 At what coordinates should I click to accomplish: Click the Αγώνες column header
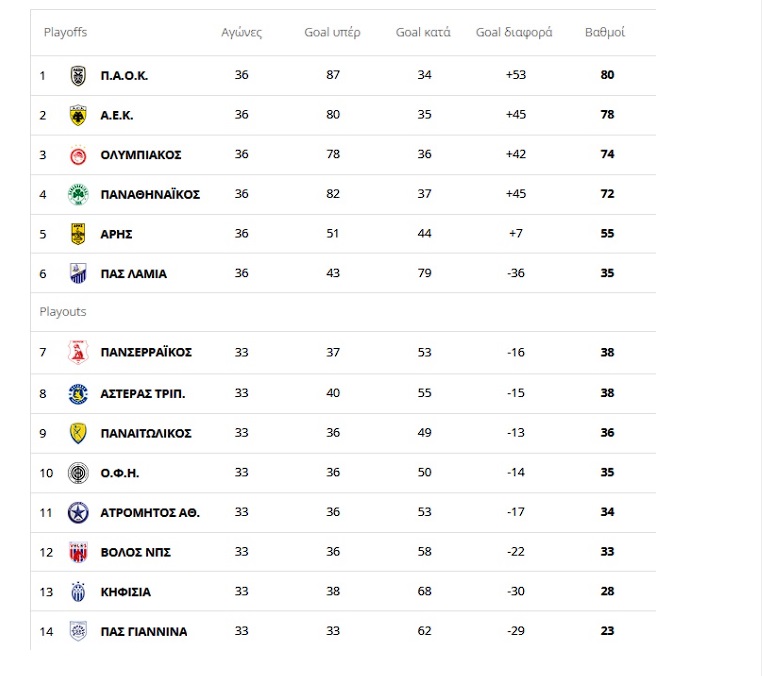[x=242, y=33]
